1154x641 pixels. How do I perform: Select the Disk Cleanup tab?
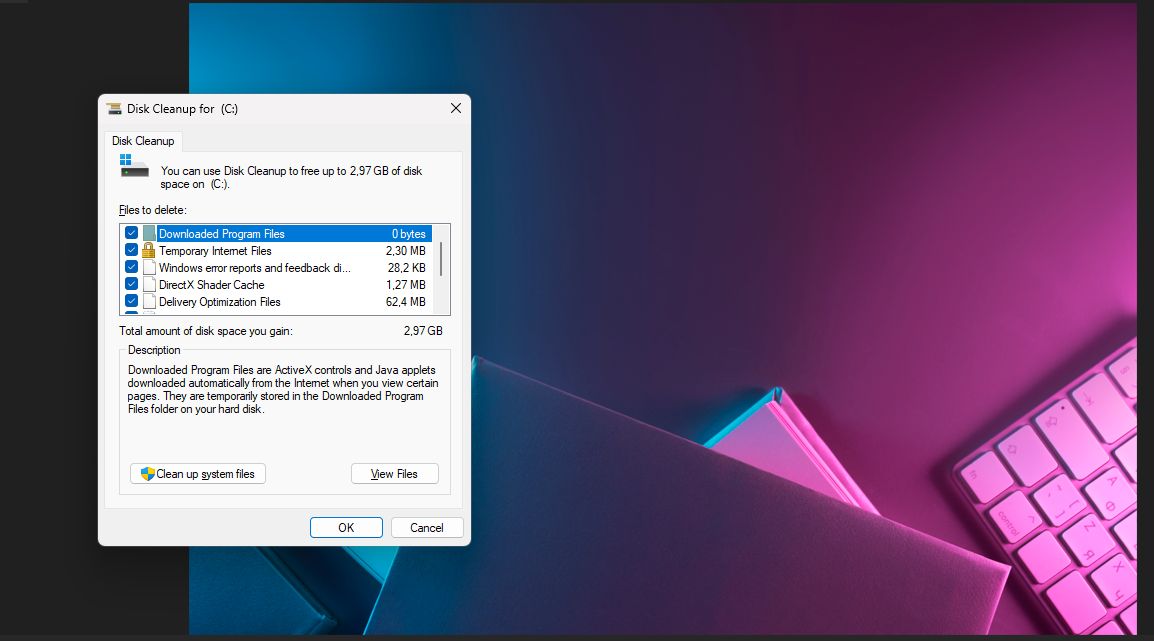pyautogui.click(x=143, y=141)
